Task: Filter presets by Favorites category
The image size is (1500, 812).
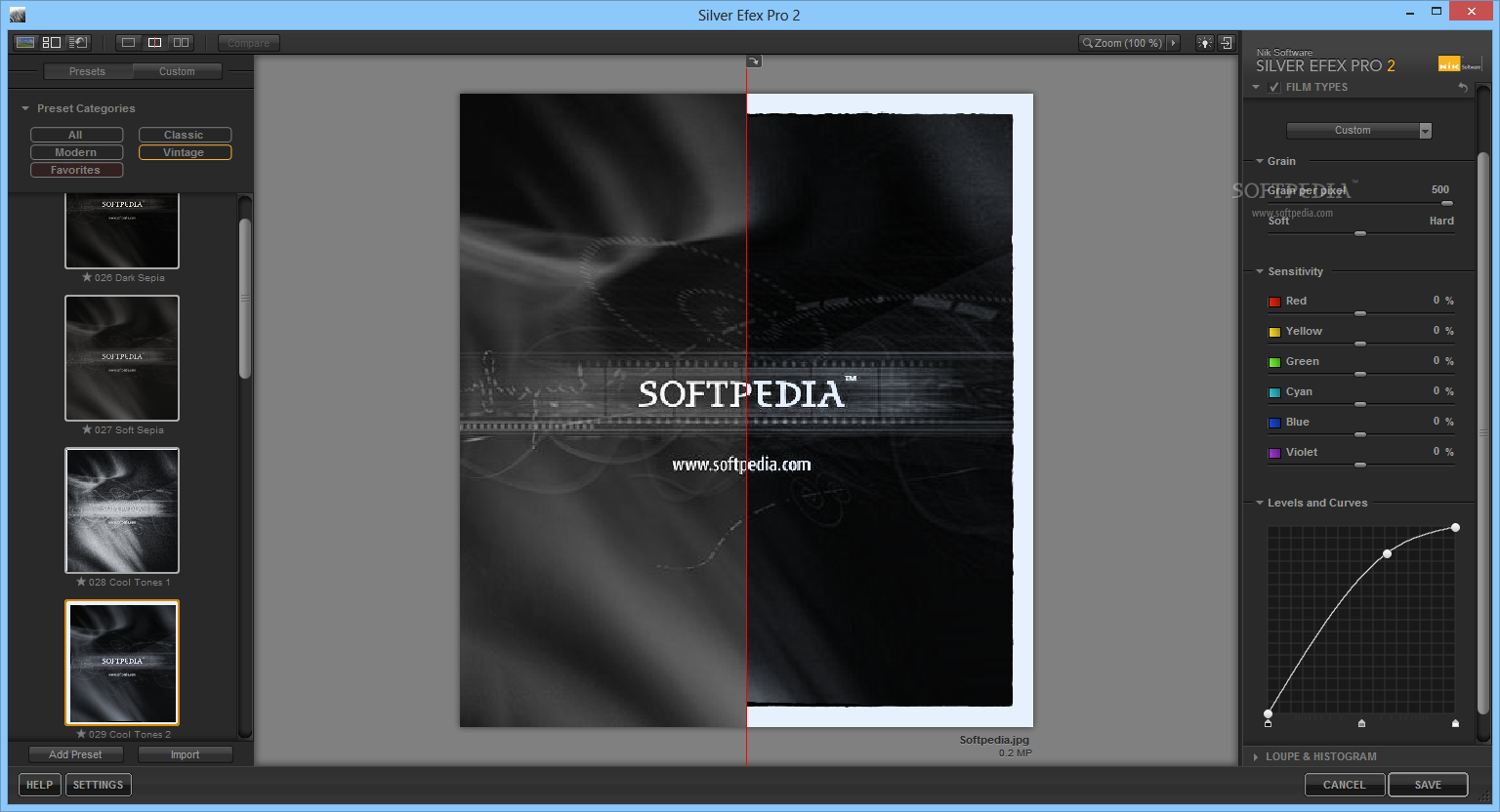Action: 76,170
